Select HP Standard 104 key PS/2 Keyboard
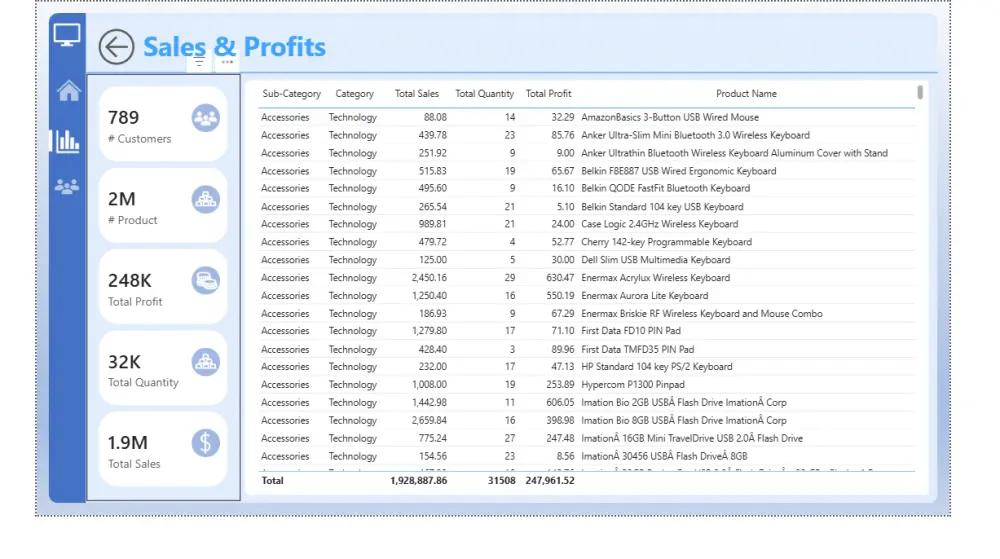Viewport: 1000px width, 559px height. pyautogui.click(x=587, y=367)
